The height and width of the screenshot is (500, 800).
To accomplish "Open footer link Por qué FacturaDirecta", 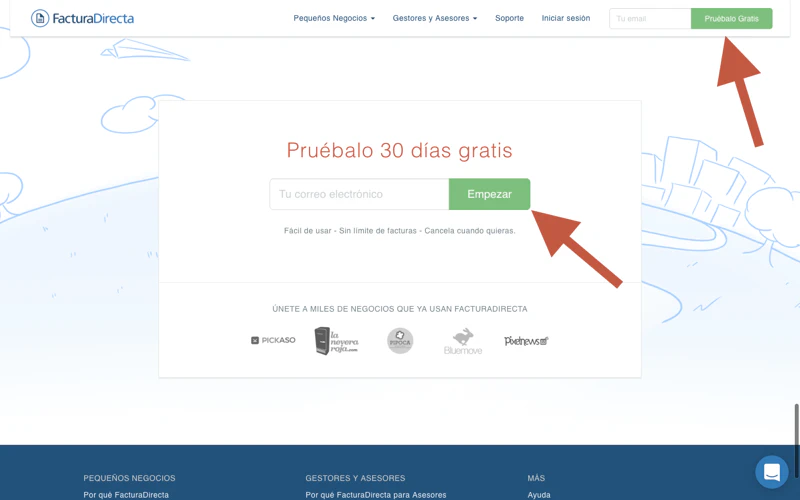I will pos(126,495).
